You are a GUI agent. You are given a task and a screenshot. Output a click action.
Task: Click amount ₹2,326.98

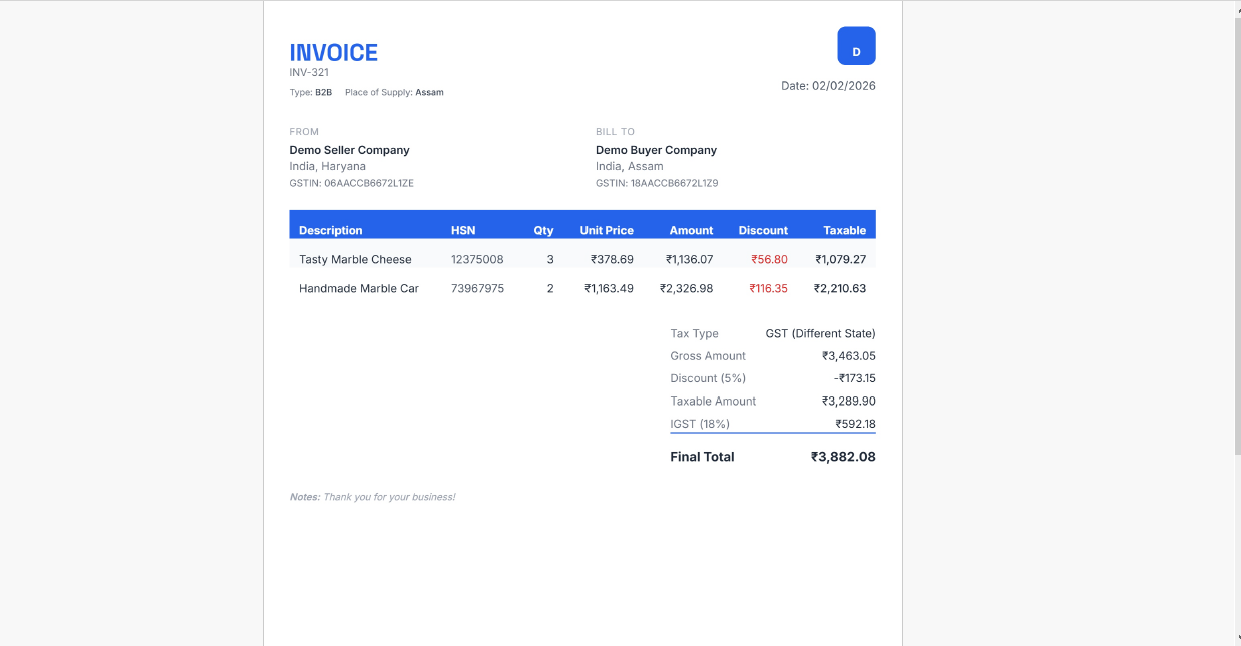[686, 288]
